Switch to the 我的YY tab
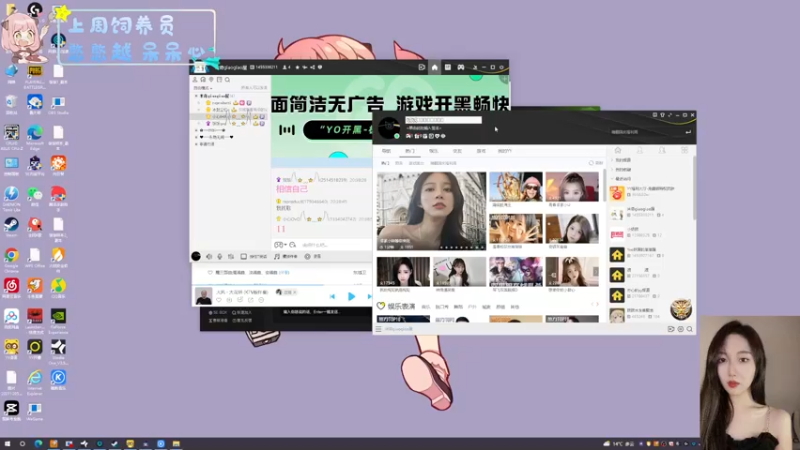Viewport: 800px width, 450px height. tap(505, 151)
